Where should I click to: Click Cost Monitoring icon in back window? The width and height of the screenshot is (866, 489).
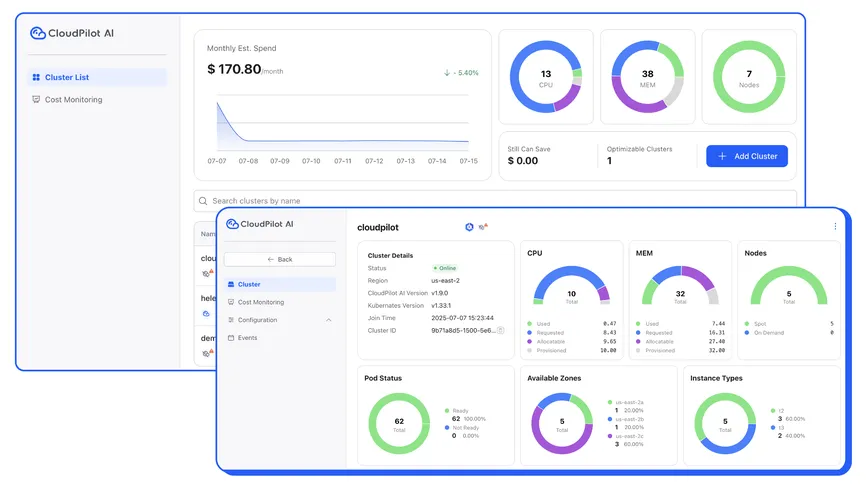(36, 99)
